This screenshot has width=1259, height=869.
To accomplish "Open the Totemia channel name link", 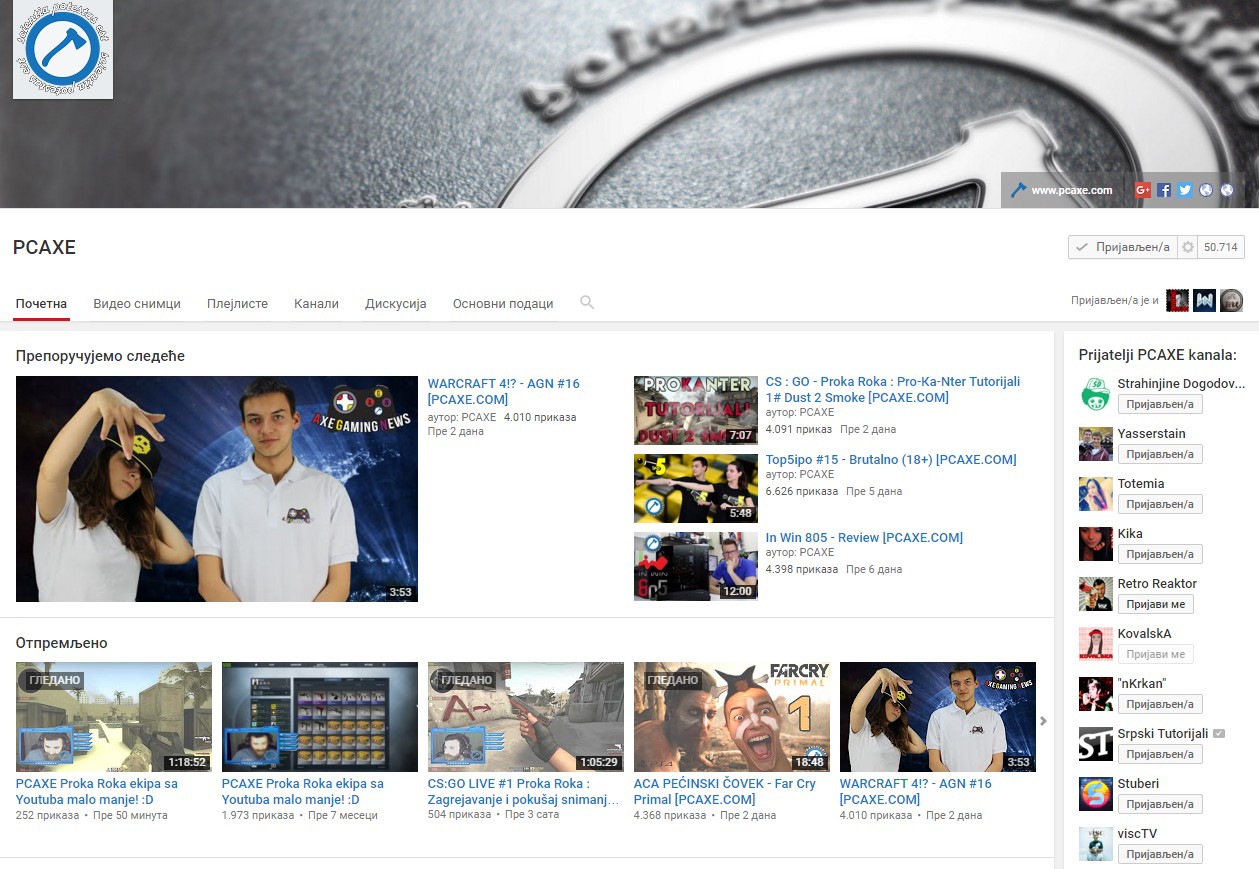I will click(1141, 484).
